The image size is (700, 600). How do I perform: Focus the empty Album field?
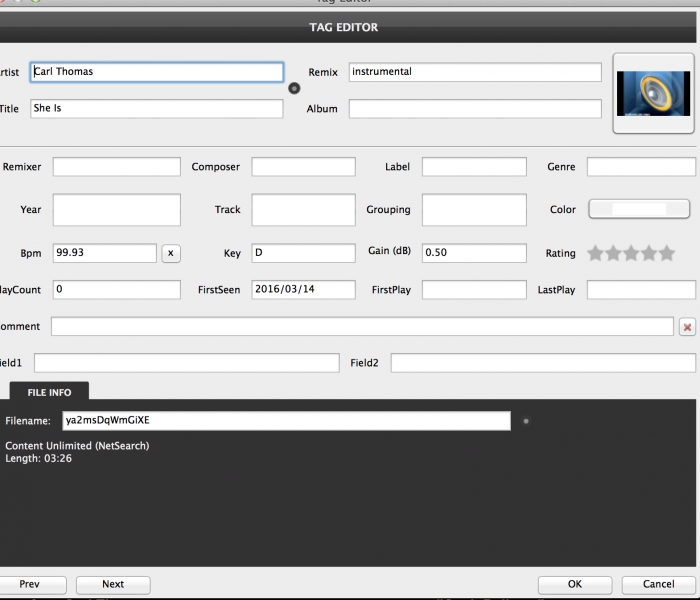click(475, 108)
